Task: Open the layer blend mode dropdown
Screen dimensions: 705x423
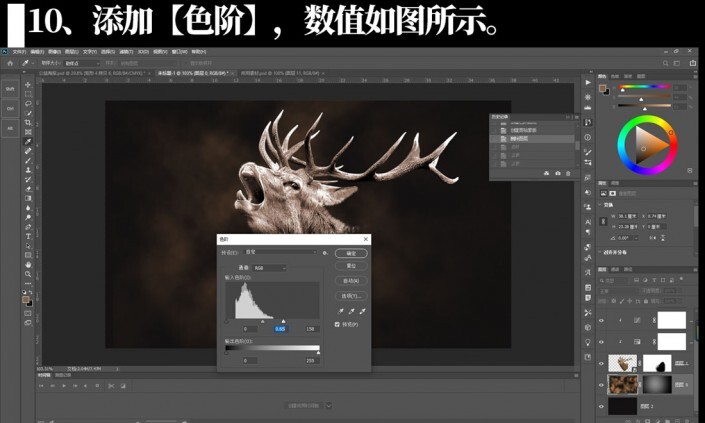Action: [x=619, y=291]
